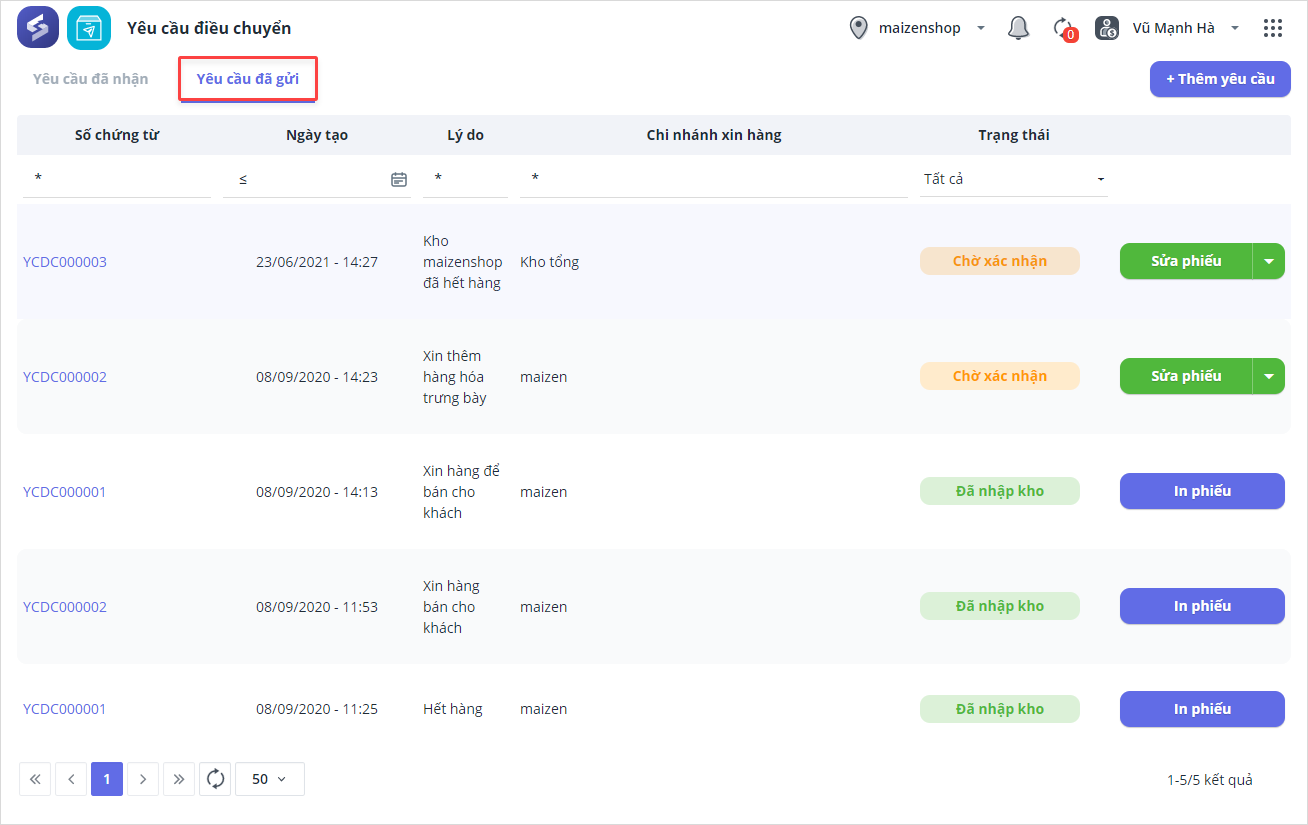Click the date 08/09/2020 - 14:23

pos(317,377)
